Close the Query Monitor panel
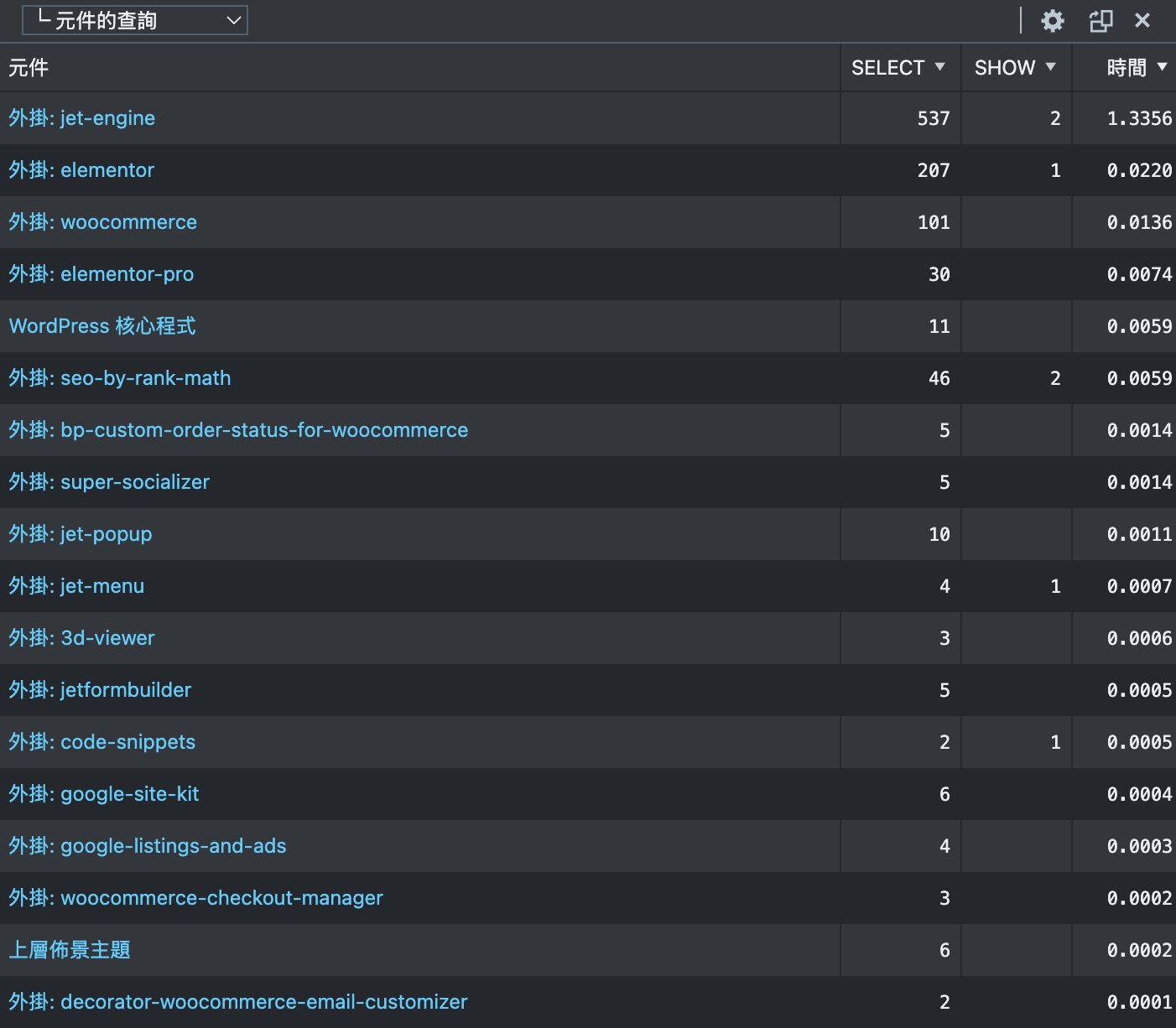1176x1028 pixels. point(1142,21)
